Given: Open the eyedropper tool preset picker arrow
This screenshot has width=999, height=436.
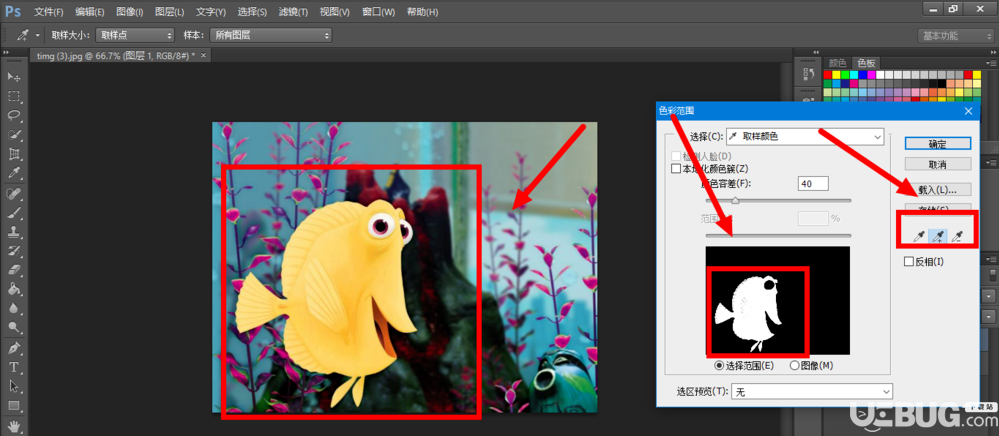Looking at the screenshot, I should tap(38, 35).
